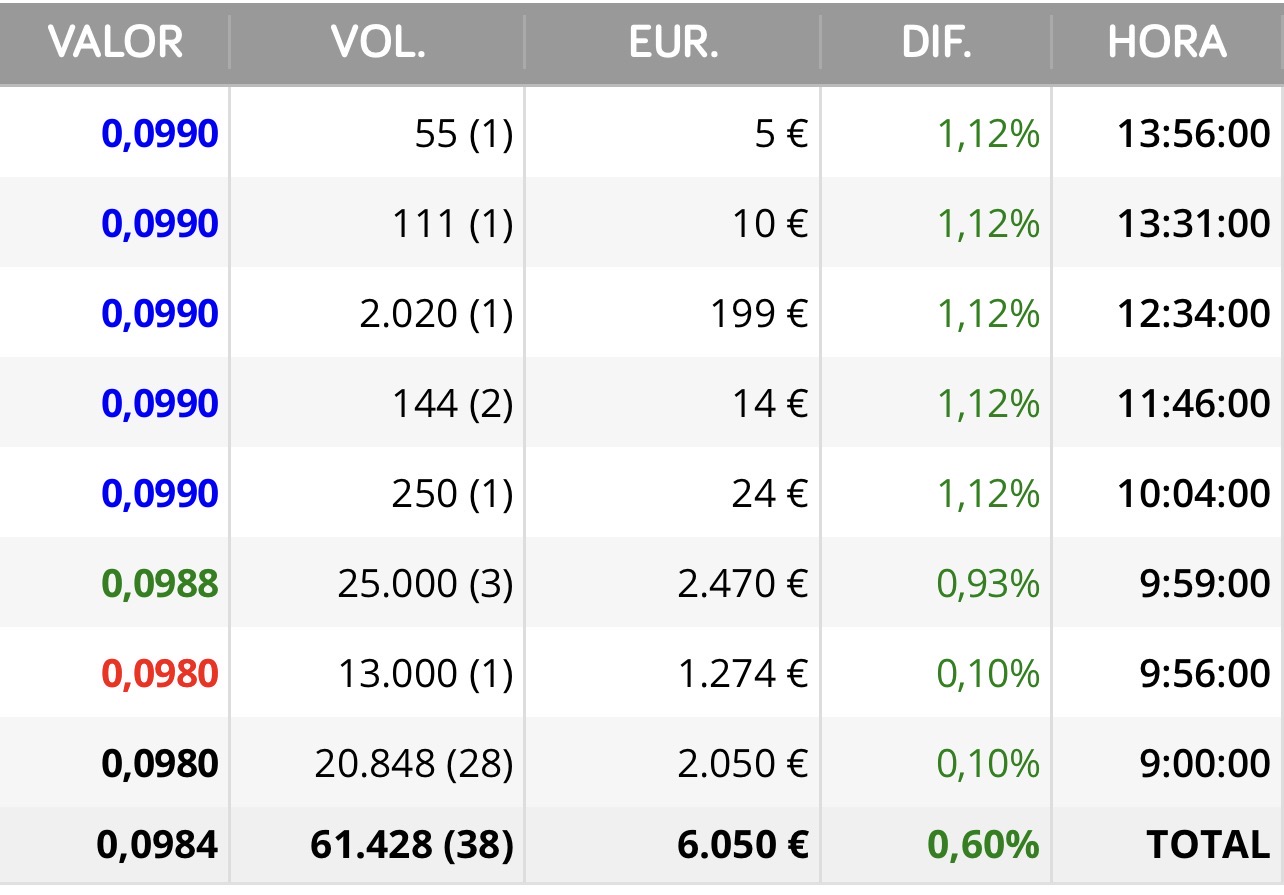The height and width of the screenshot is (895, 1284).
Task: Click the DIF. column header
Action: click(936, 42)
